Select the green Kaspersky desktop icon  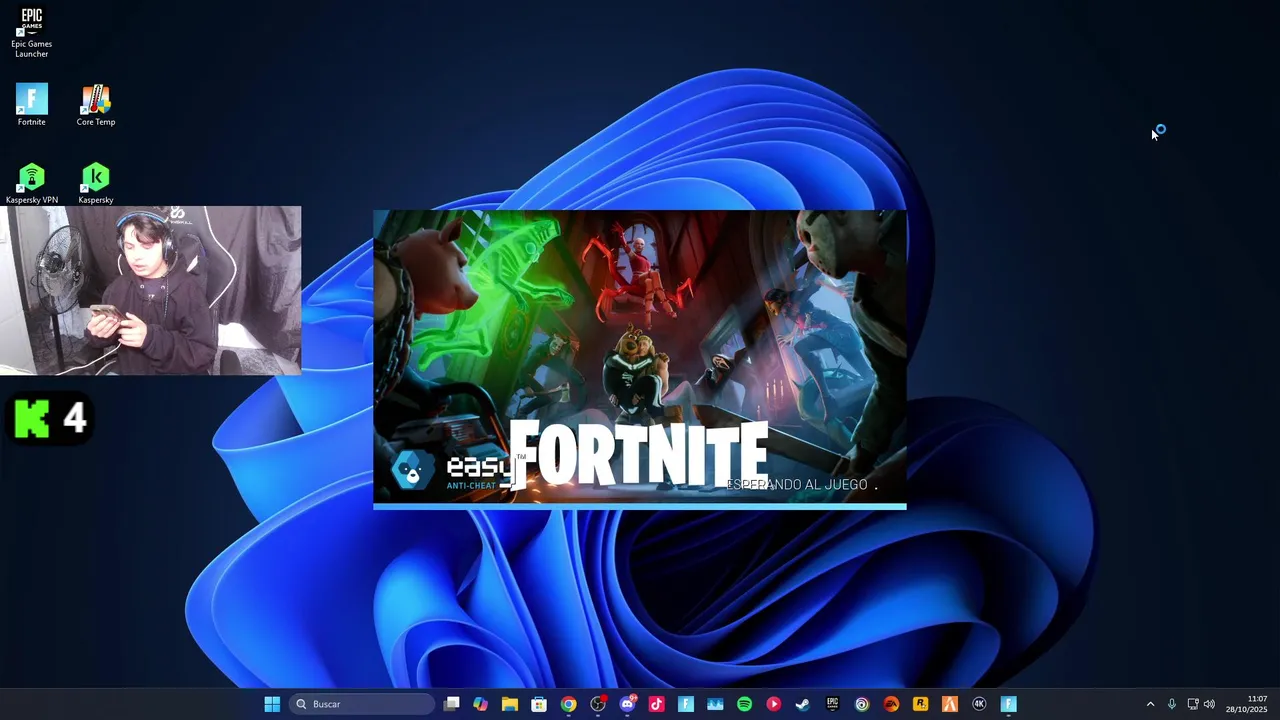point(96,184)
